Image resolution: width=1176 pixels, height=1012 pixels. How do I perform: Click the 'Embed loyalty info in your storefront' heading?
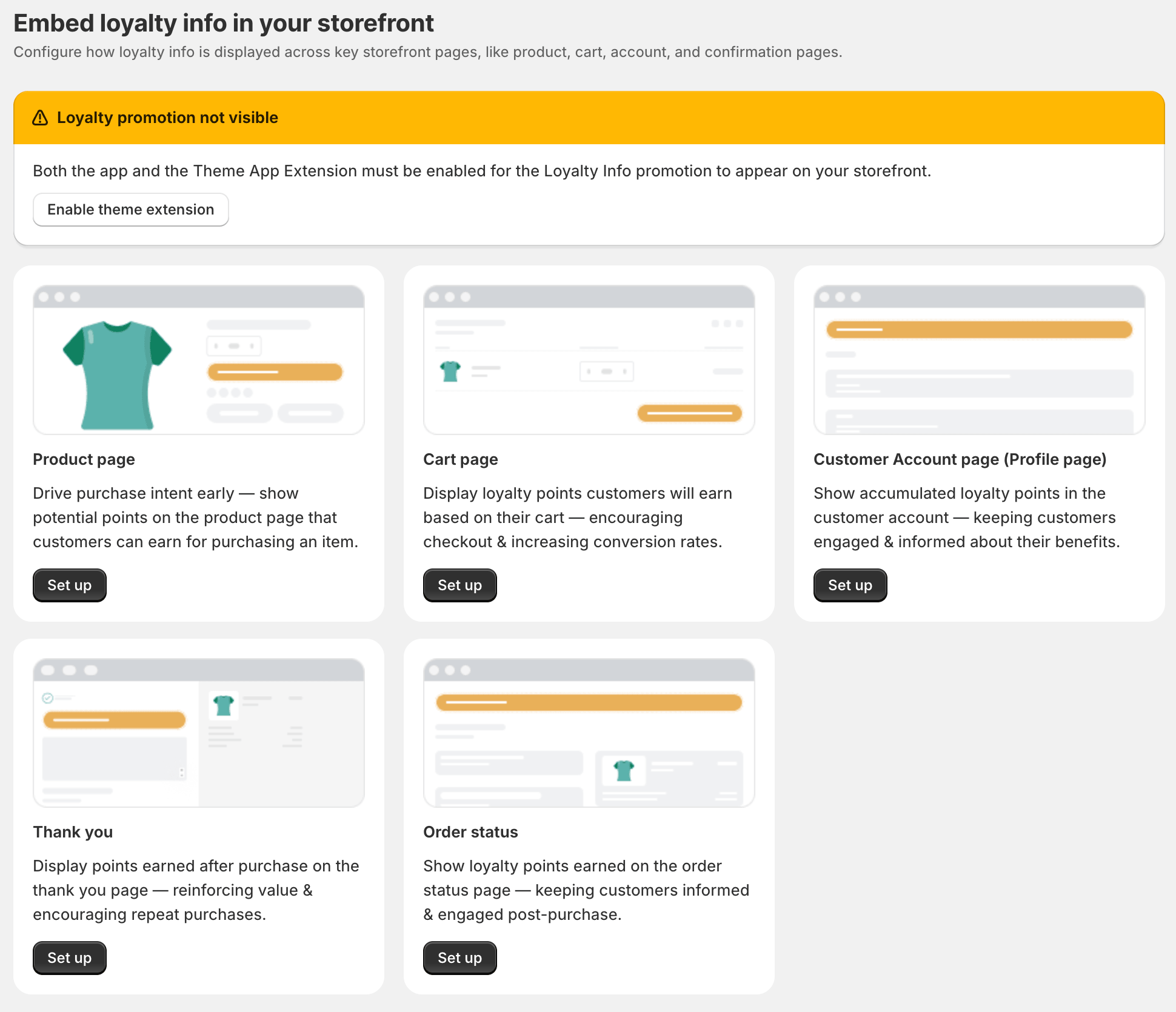[x=224, y=23]
